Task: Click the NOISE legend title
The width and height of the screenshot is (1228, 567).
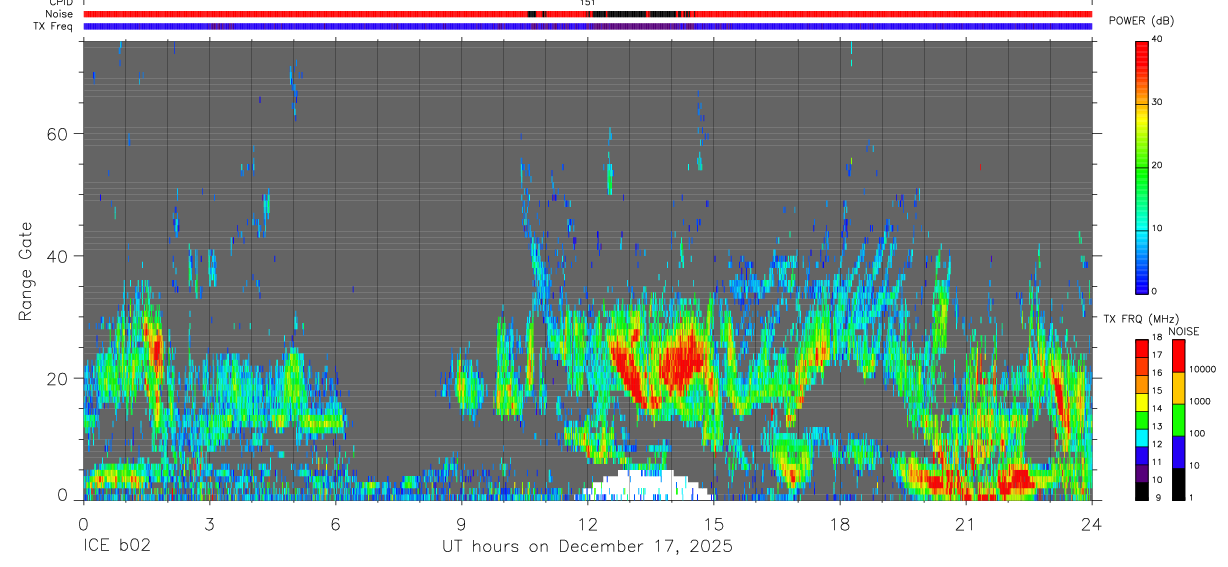Action: point(1182,331)
